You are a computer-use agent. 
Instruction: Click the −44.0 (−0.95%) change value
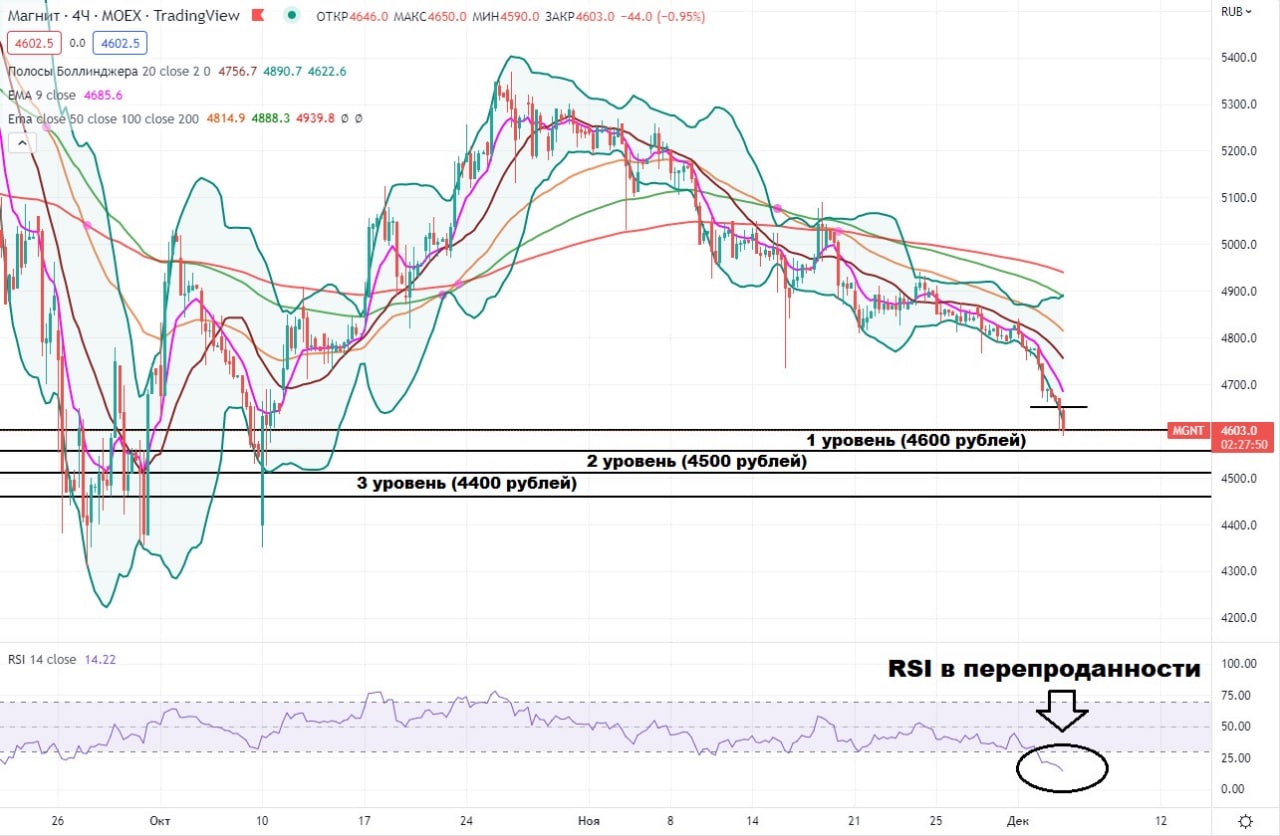tap(663, 16)
